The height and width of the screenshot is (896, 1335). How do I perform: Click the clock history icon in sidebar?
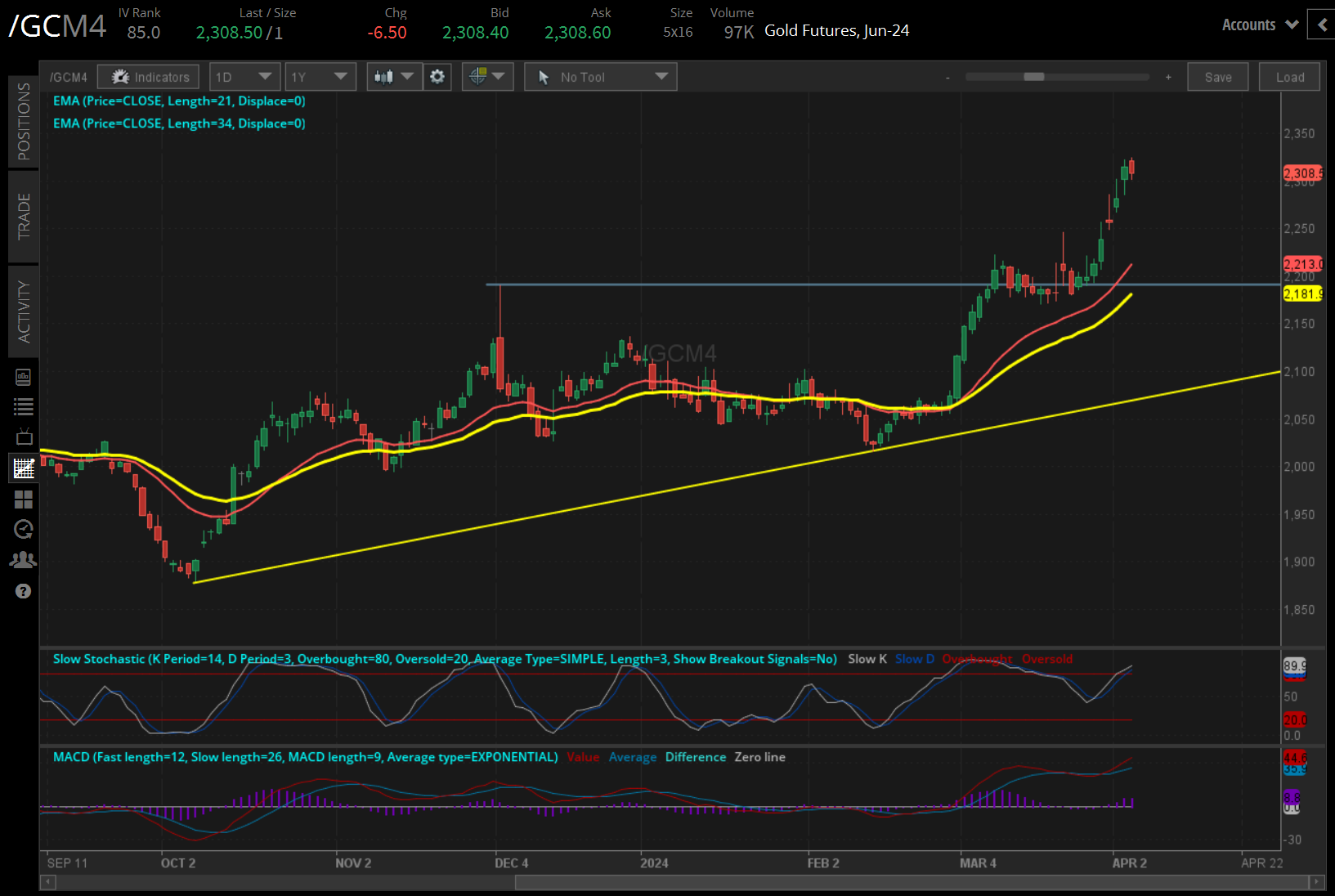point(24,530)
